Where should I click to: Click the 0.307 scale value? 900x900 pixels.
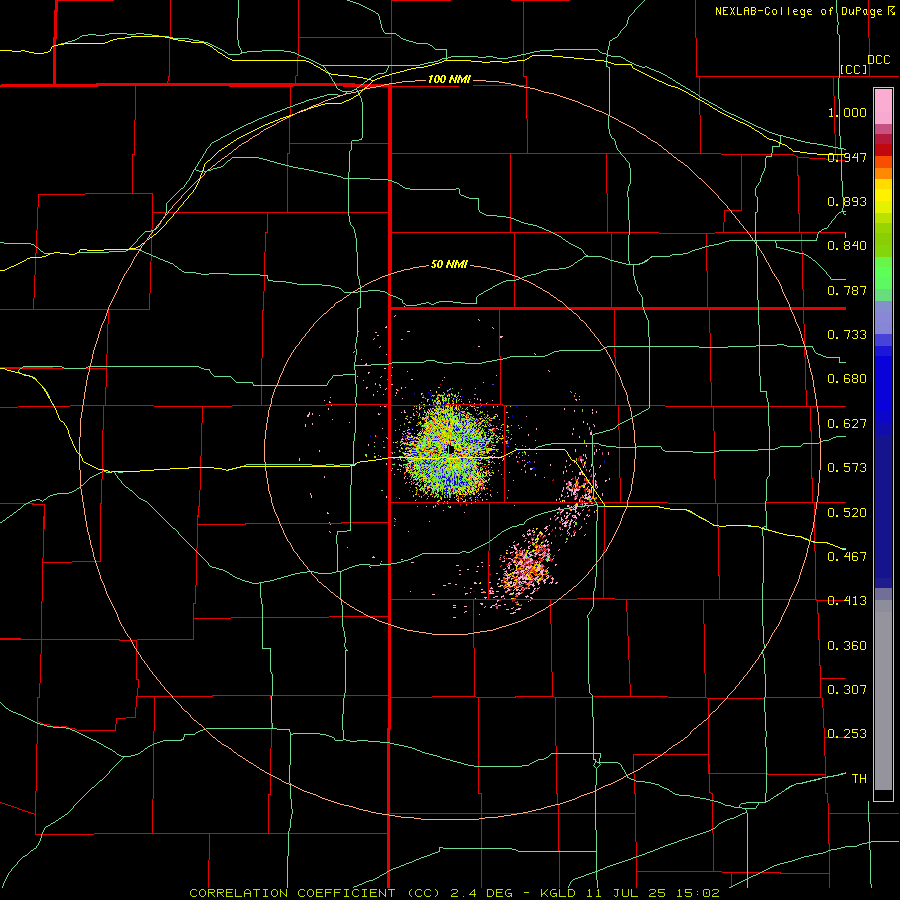(x=847, y=690)
